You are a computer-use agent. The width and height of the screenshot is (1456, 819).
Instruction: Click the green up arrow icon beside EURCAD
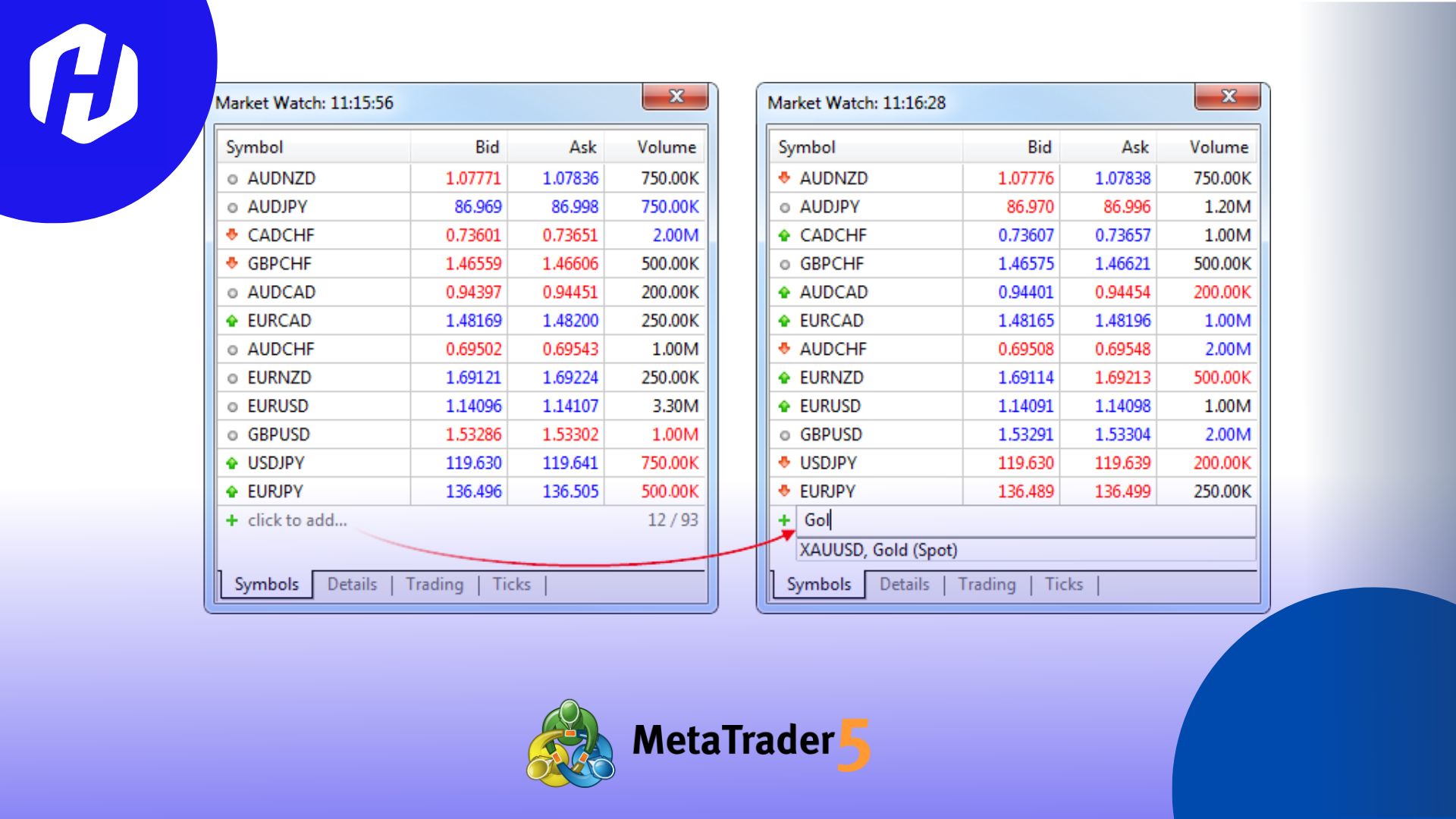pyautogui.click(x=232, y=320)
